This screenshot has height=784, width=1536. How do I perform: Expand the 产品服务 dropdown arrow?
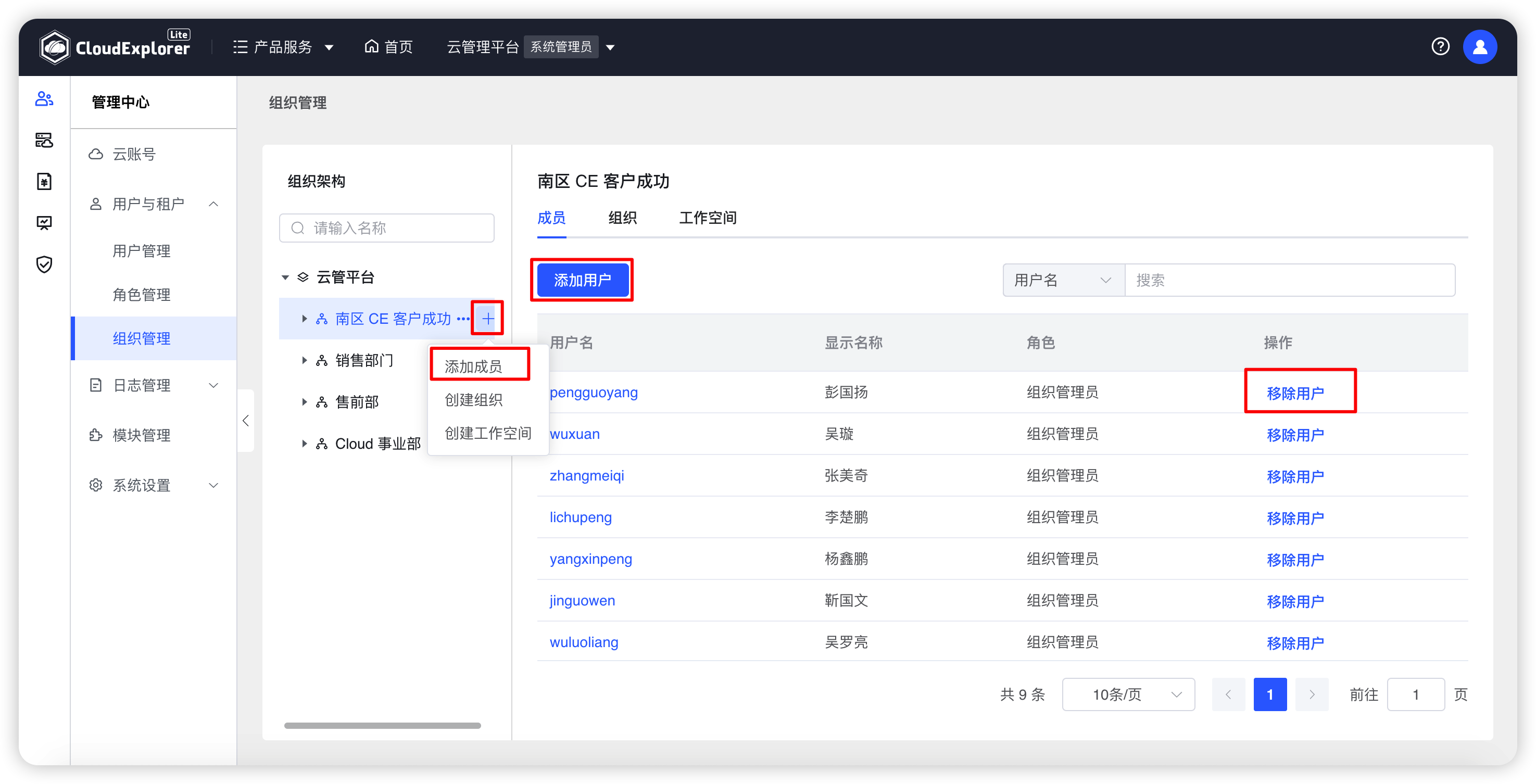click(329, 47)
